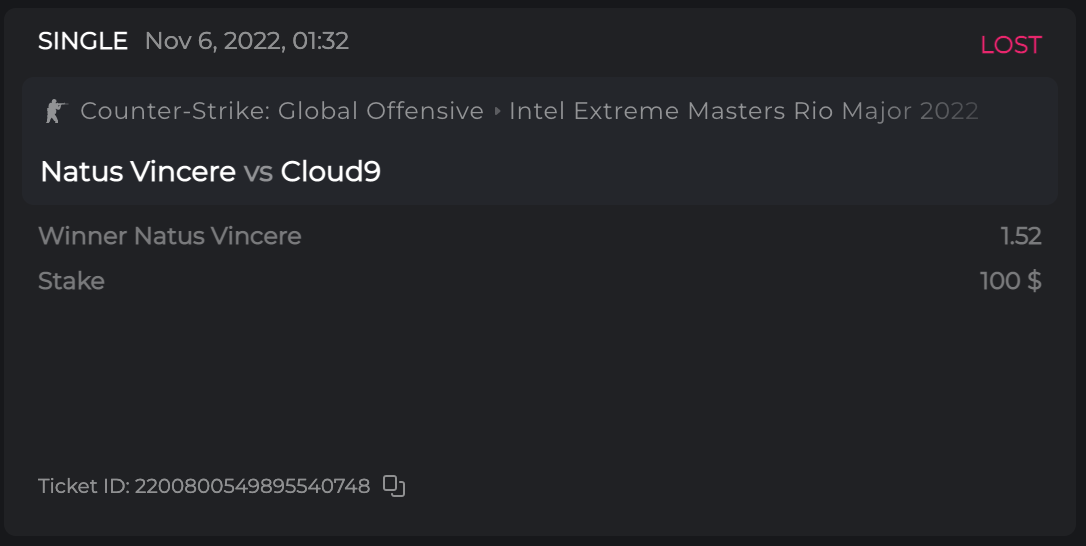
Task: Copy the ticket ID with the copy icon
Action: 394,487
